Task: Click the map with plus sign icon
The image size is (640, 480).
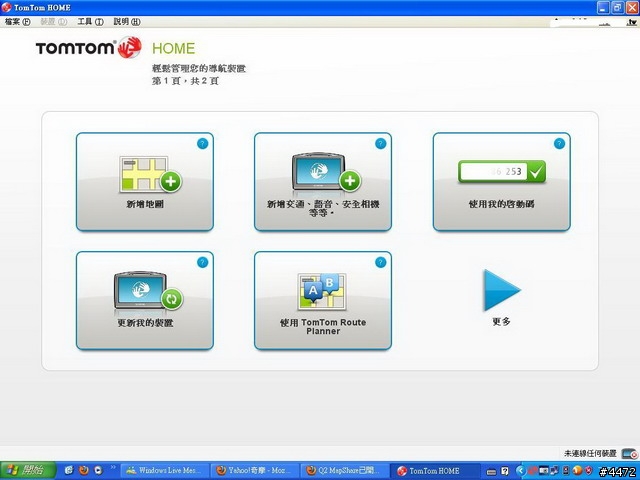Action: tap(150, 174)
